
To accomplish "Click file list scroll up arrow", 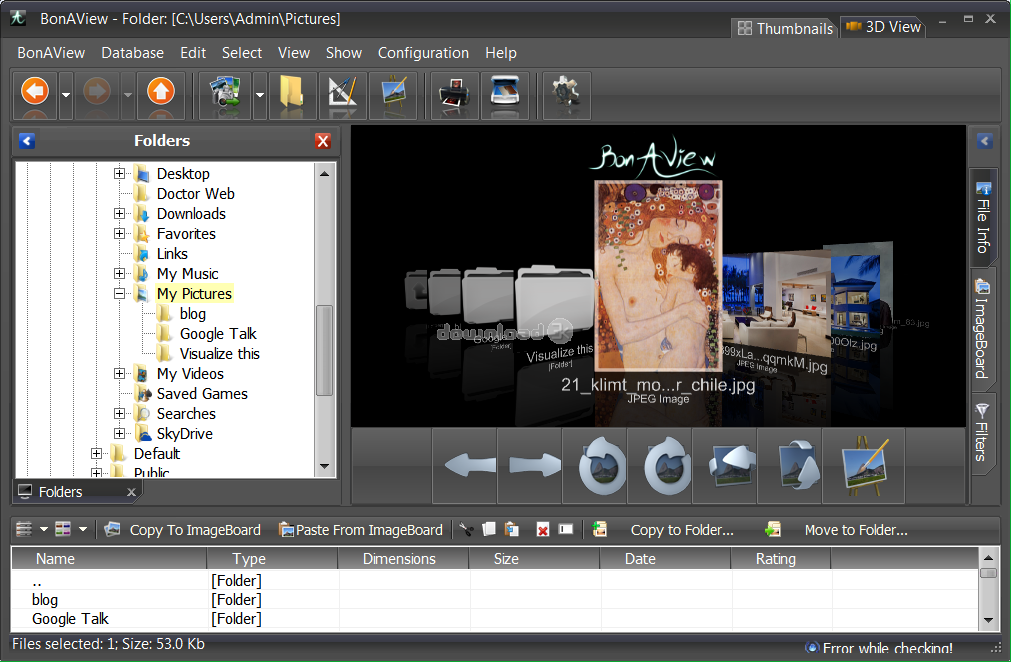I will pyautogui.click(x=988, y=557).
